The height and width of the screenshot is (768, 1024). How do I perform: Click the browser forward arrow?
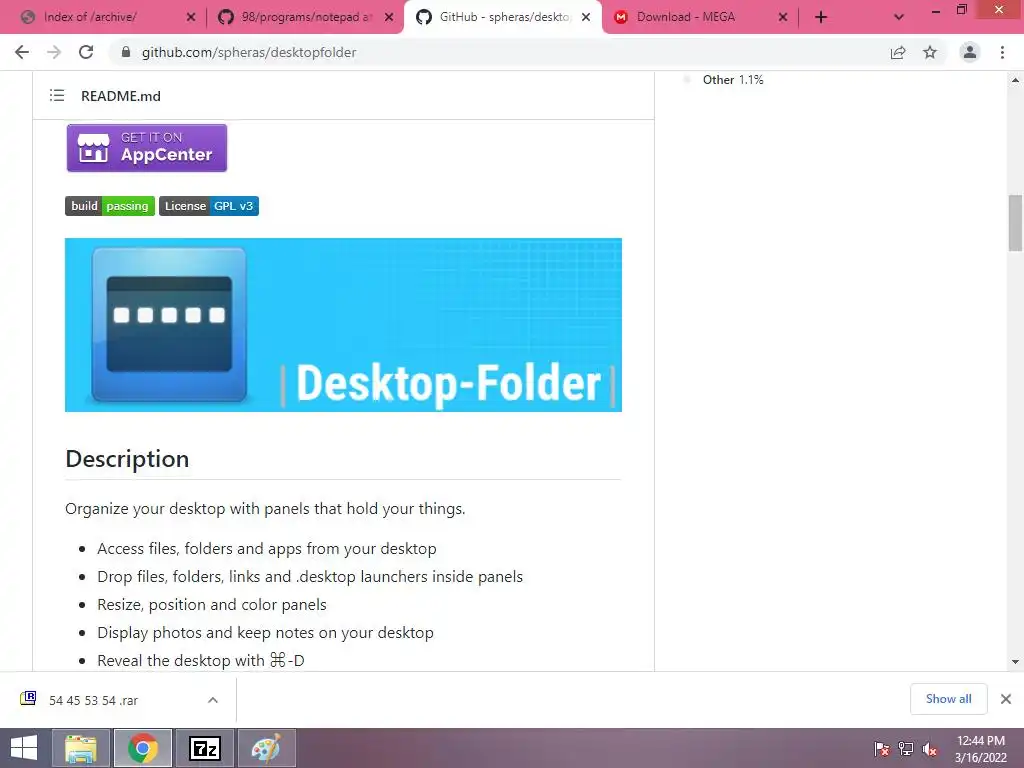coord(54,52)
